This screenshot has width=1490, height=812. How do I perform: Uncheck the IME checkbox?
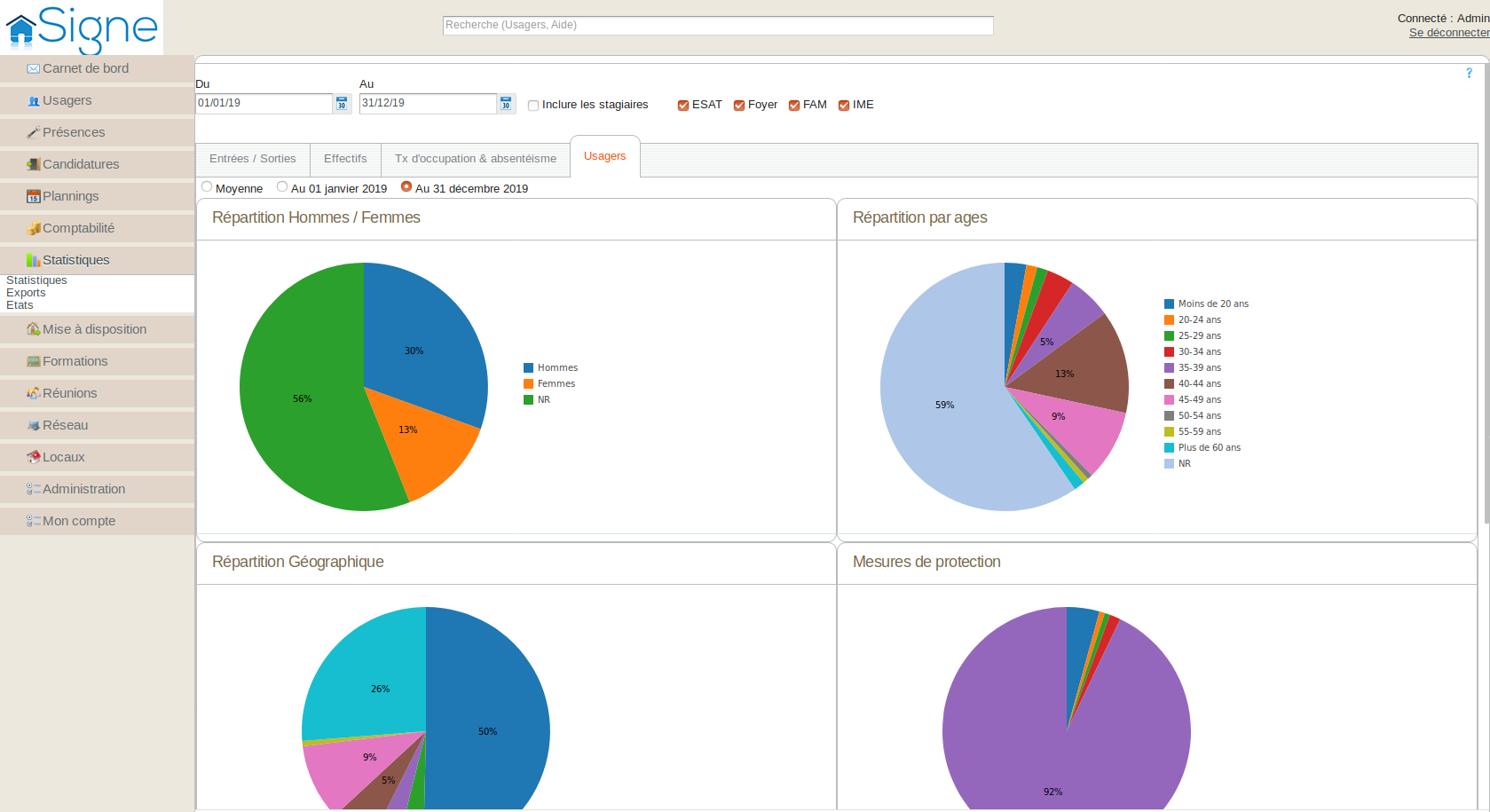click(x=844, y=106)
